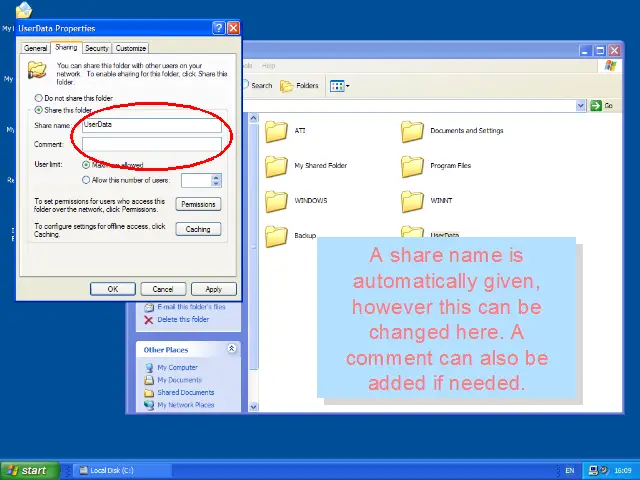Screen dimensions: 640x480
Task: Click the Share name text field
Action: (x=152, y=125)
